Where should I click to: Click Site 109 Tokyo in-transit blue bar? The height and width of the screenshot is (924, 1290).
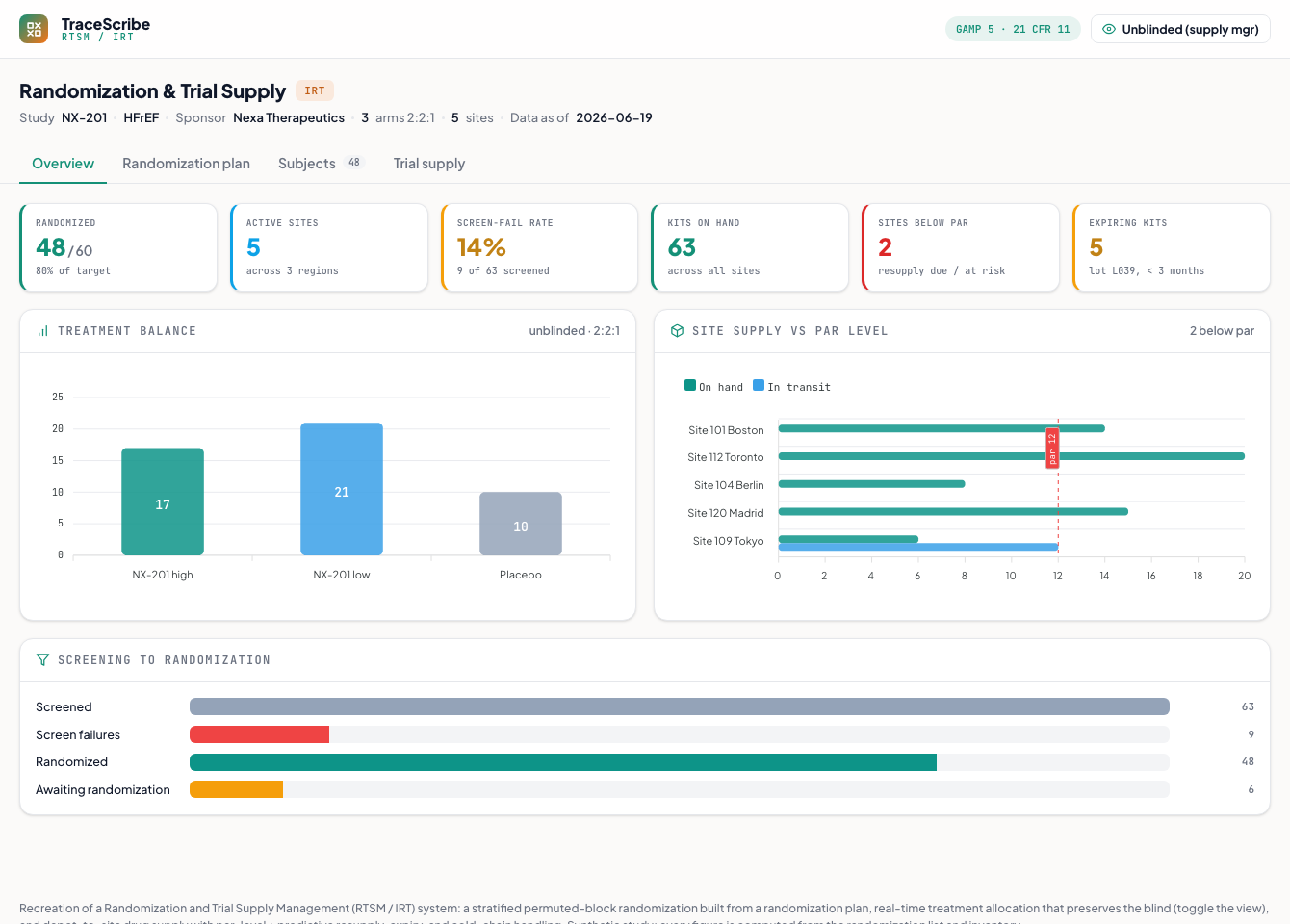pos(918,547)
